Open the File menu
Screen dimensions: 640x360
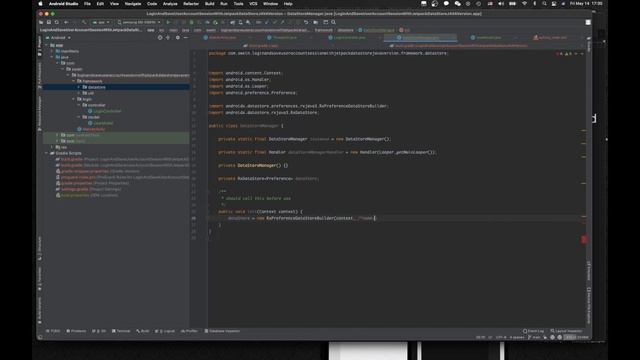pyautogui.click(x=87, y=4)
